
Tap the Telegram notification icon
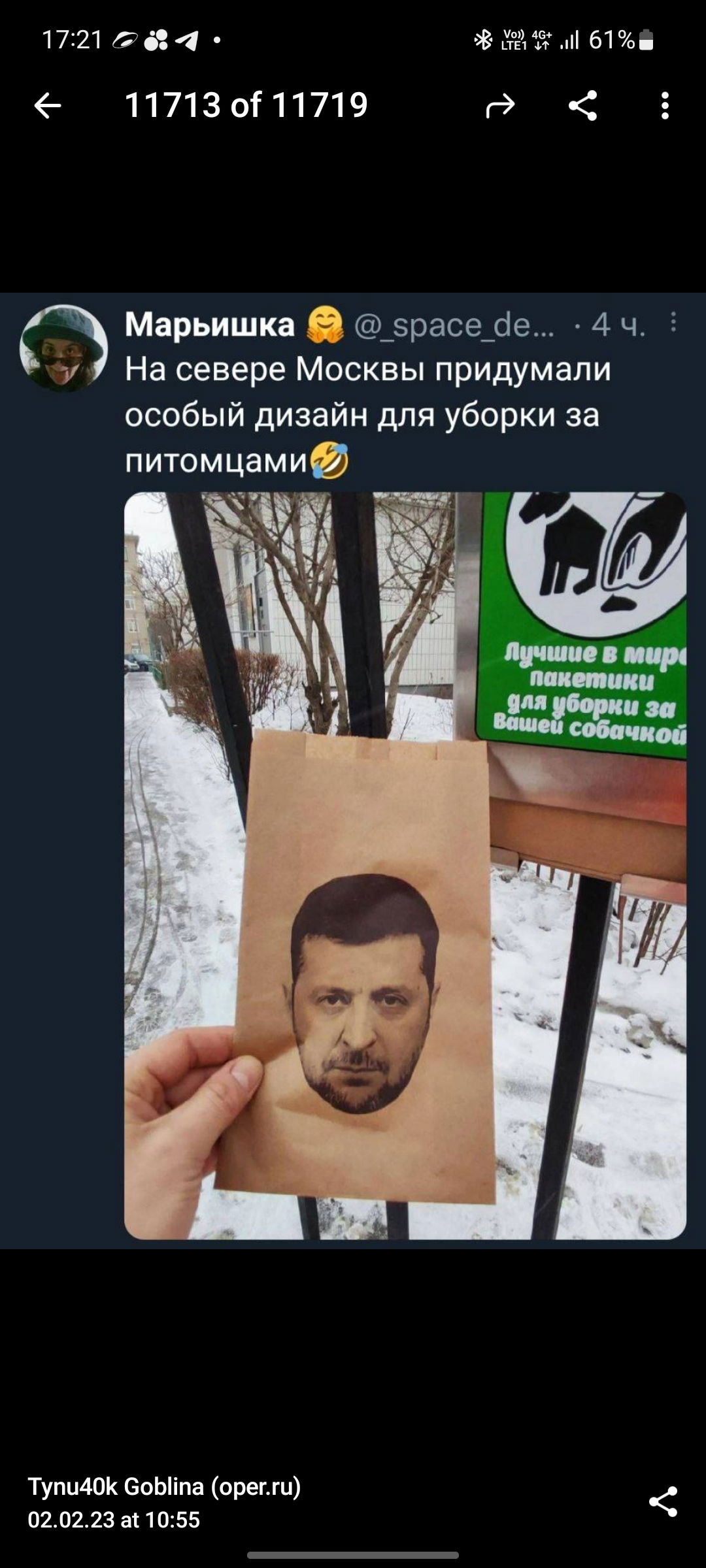click(187, 41)
